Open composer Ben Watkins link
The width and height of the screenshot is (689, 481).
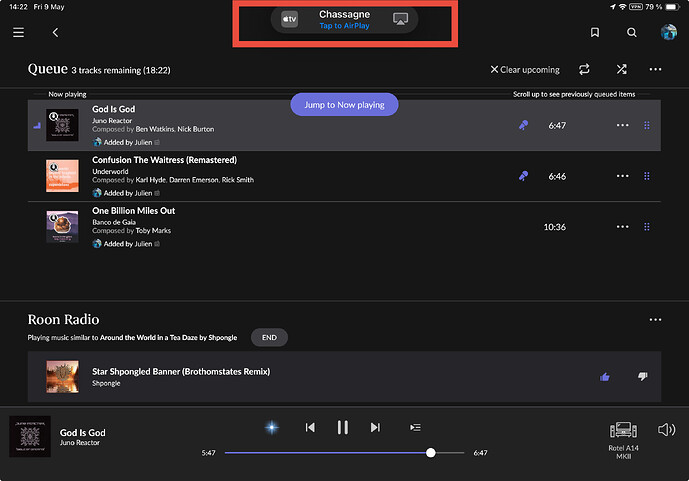click(155, 129)
